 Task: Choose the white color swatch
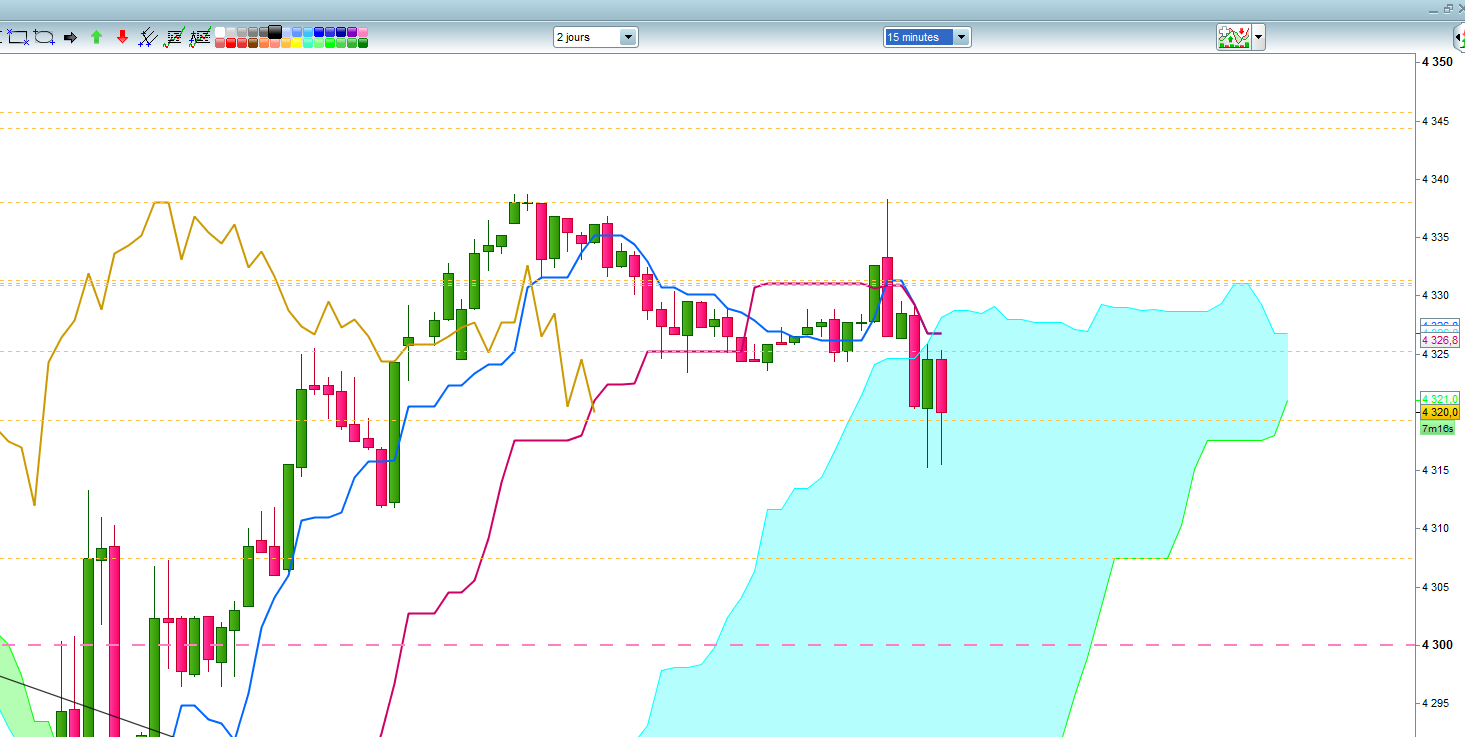pos(220,32)
